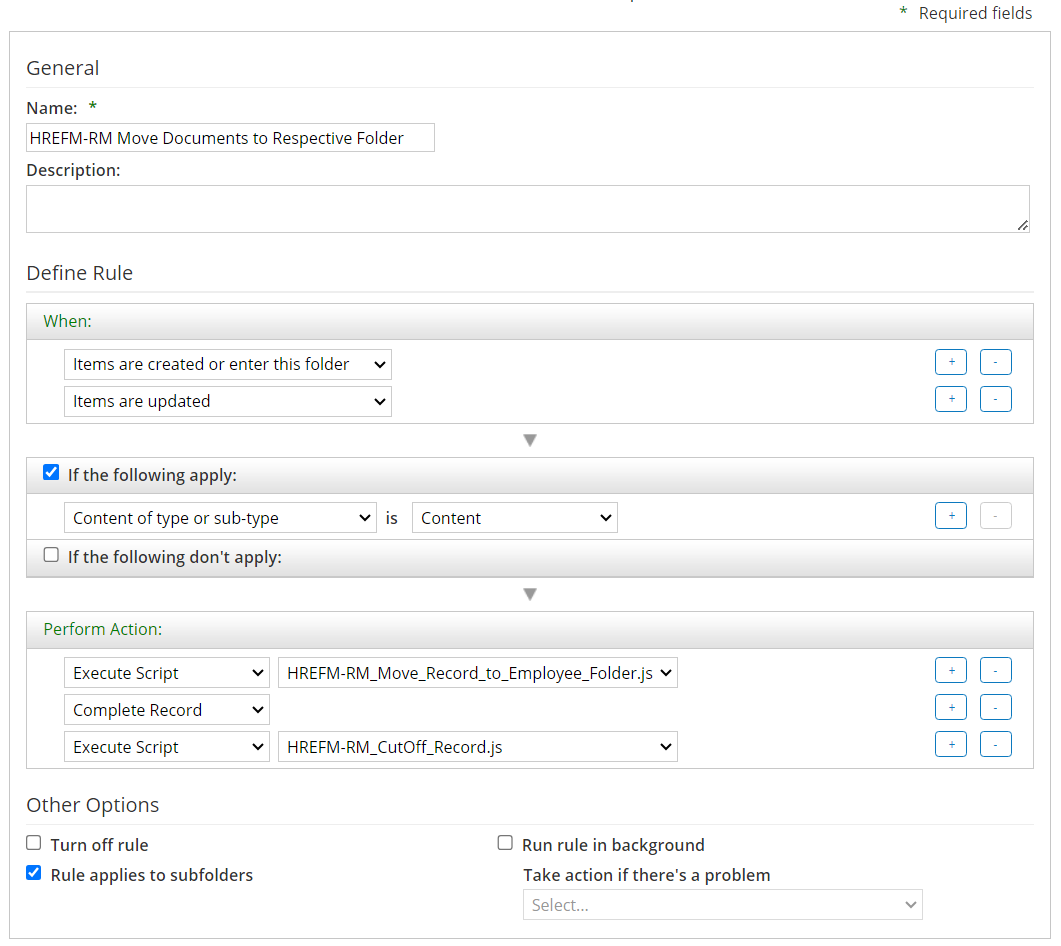Click the triangle above Perform Action

[530, 593]
